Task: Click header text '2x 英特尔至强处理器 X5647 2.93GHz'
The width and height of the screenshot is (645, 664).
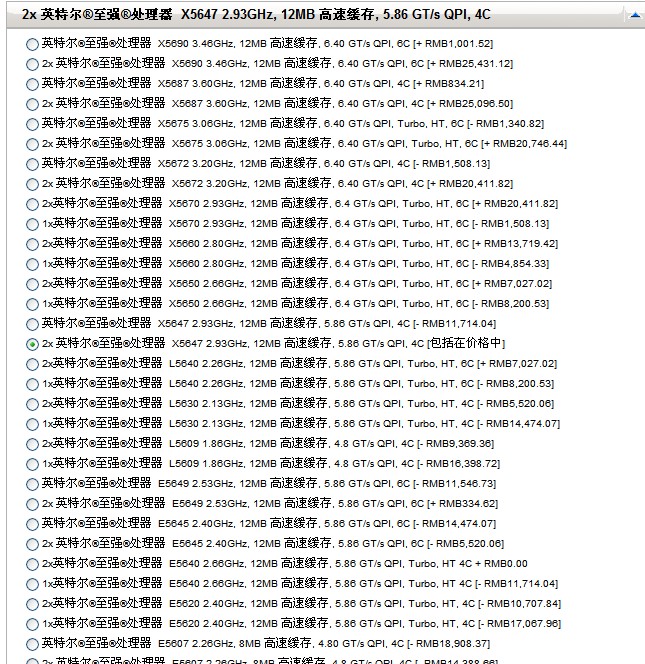Action: point(147,14)
